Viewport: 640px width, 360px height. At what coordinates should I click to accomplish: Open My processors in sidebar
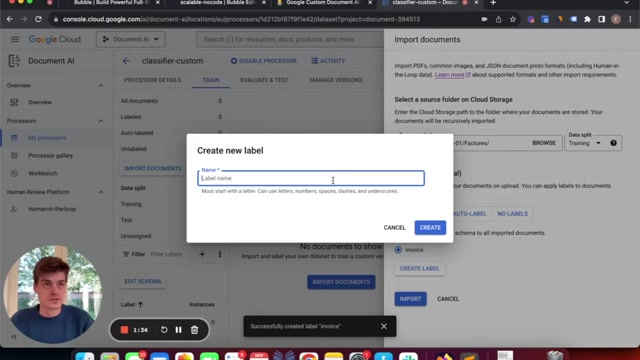pyautogui.click(x=47, y=138)
